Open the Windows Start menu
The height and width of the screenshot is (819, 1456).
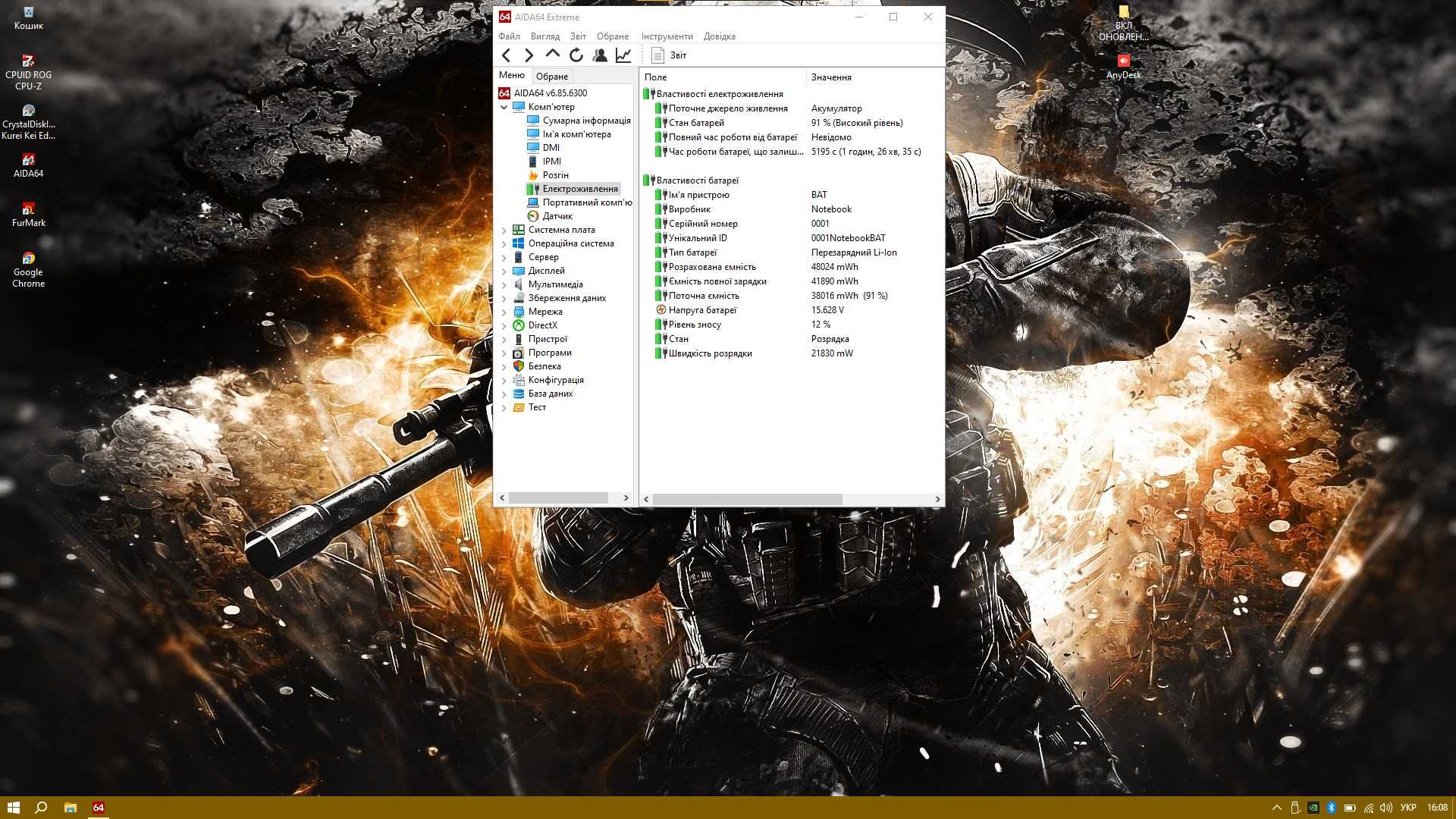[13, 808]
